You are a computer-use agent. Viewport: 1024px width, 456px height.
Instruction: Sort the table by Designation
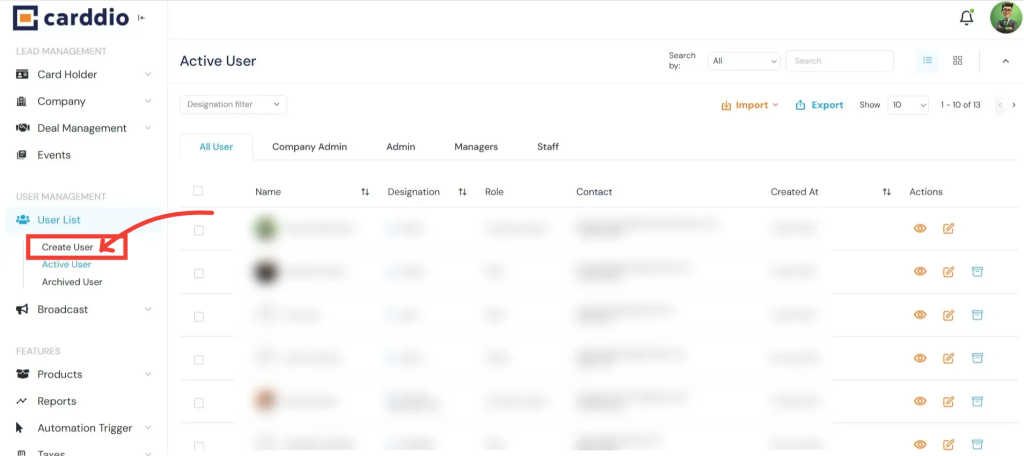pos(462,192)
